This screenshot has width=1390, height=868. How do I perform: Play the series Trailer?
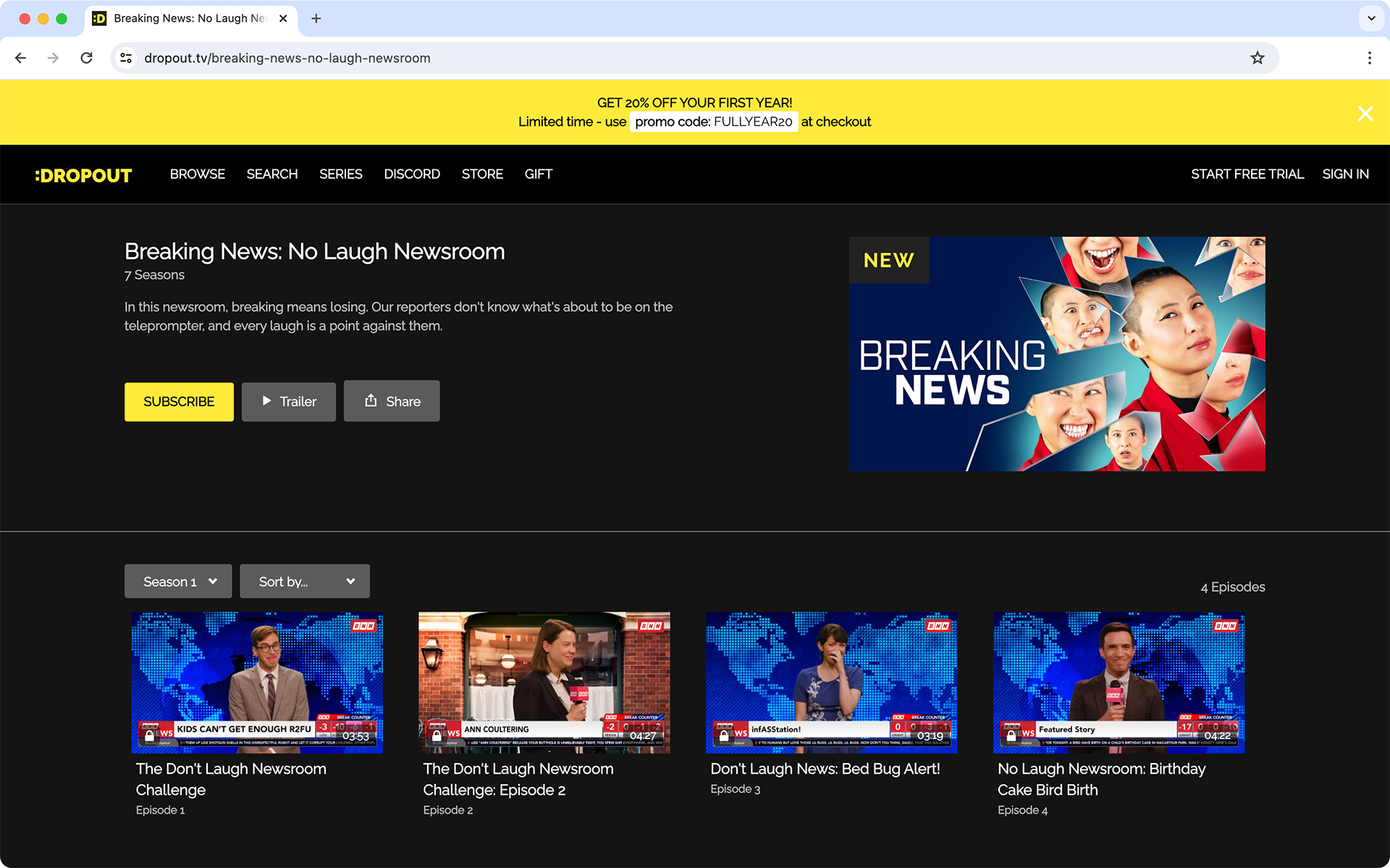coord(289,402)
